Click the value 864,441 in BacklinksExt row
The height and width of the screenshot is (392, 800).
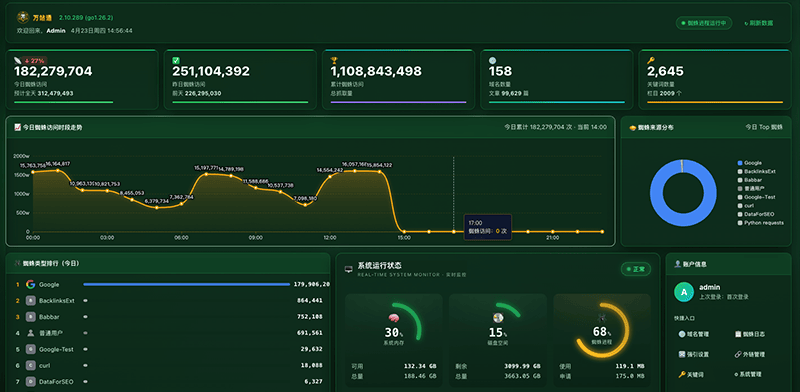click(310, 301)
